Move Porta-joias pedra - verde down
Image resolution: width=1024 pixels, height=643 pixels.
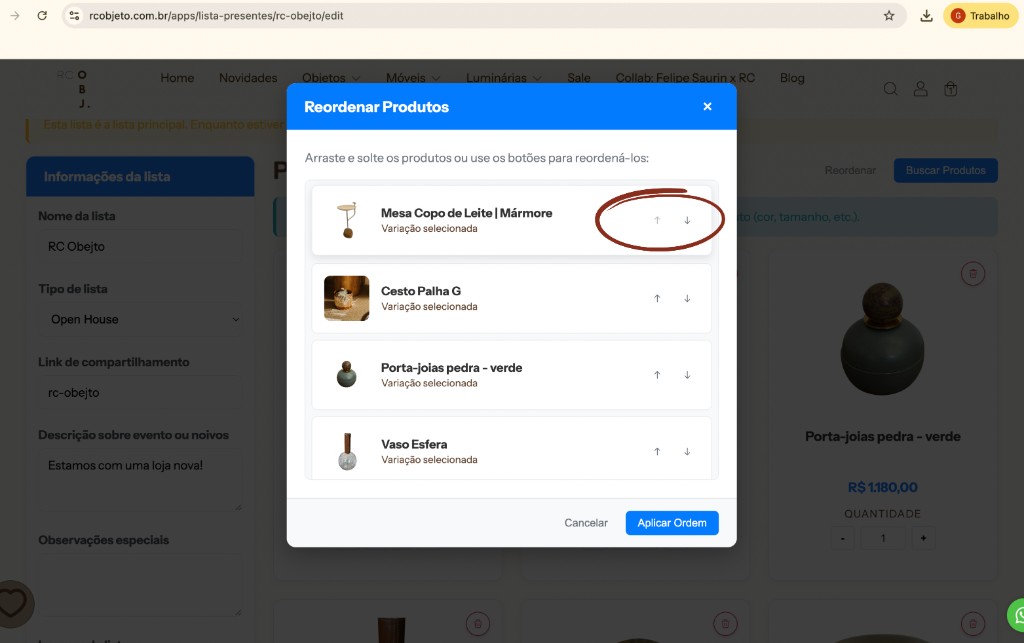[x=687, y=375]
